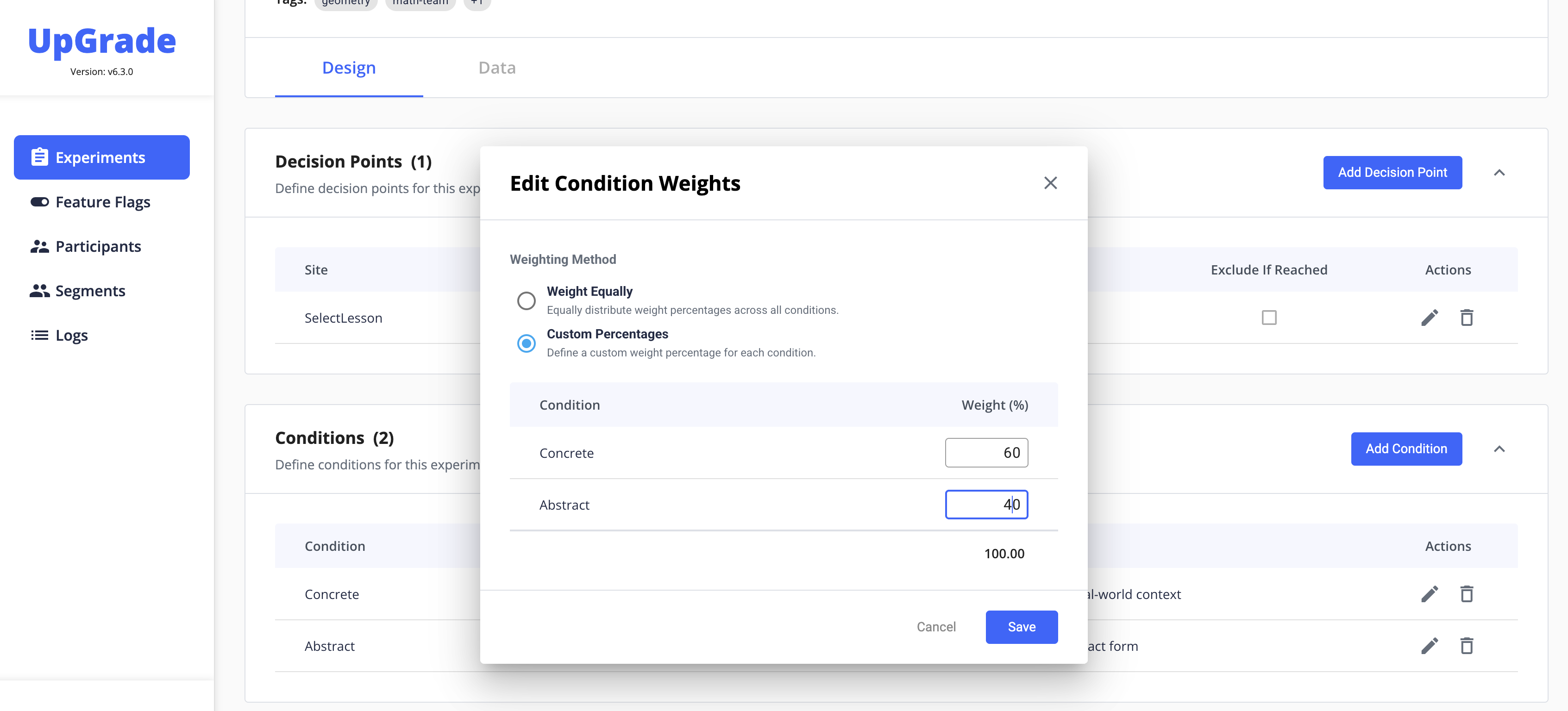Click the edit pencil for SelectLesson row

tap(1429, 318)
